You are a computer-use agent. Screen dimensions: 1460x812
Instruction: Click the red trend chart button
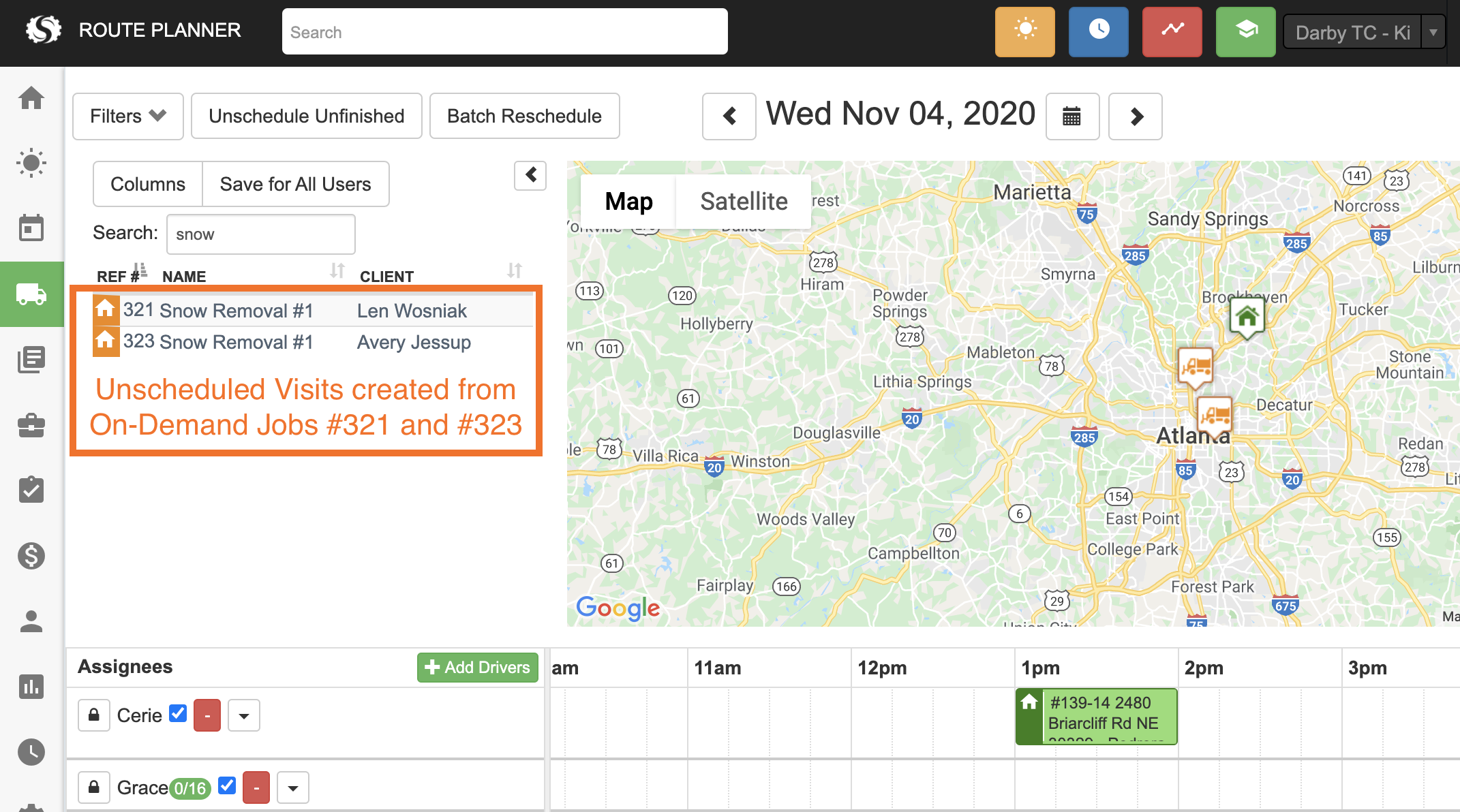tap(1172, 31)
